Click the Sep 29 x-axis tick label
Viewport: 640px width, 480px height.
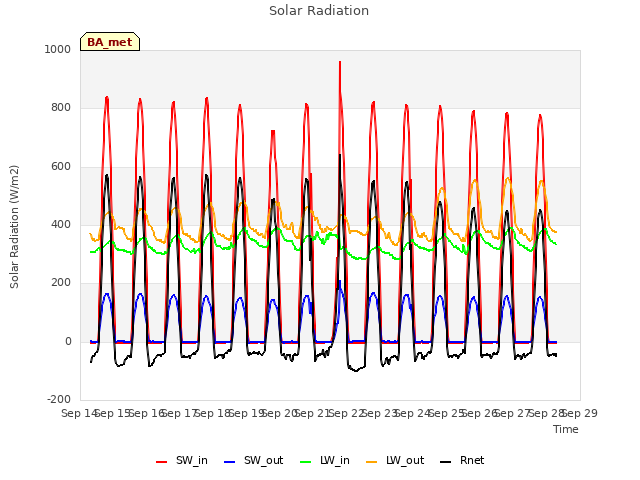(x=580, y=413)
